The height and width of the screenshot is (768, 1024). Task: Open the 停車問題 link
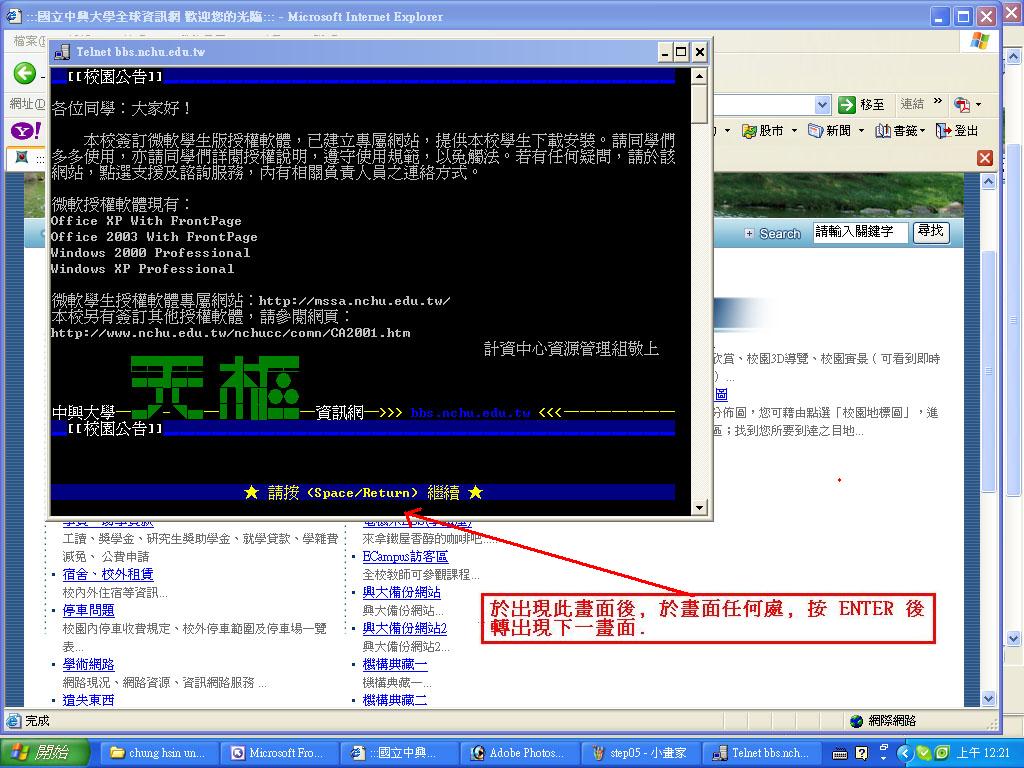[88, 611]
